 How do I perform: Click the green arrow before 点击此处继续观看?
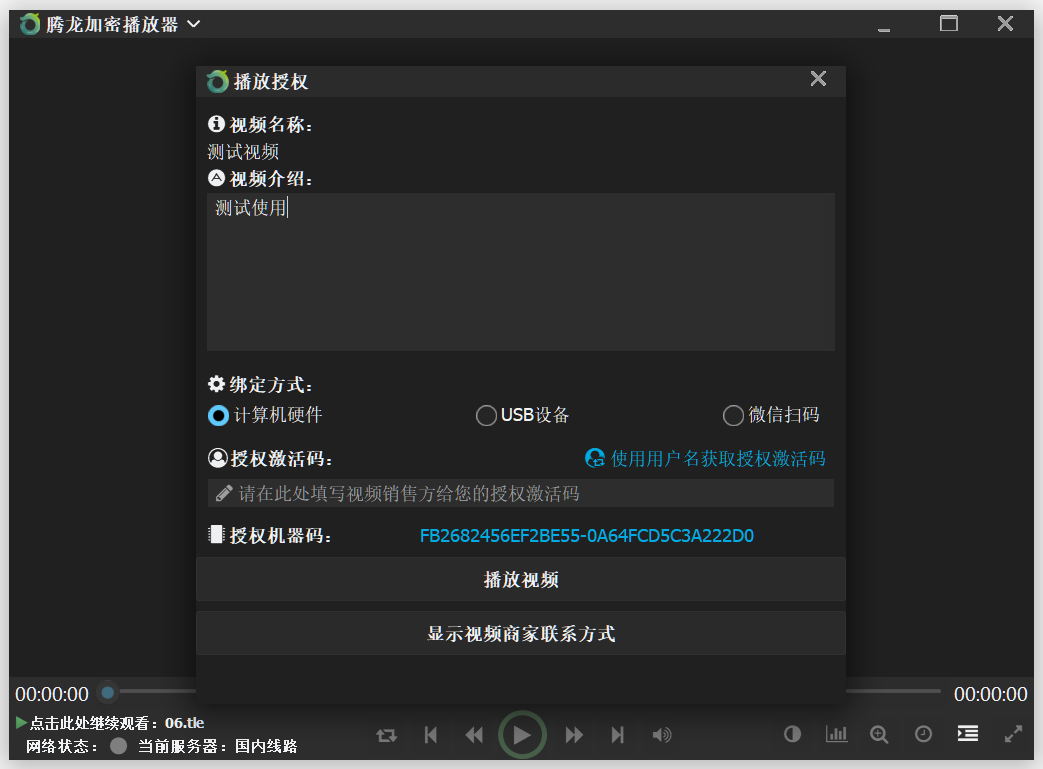click(x=21, y=722)
